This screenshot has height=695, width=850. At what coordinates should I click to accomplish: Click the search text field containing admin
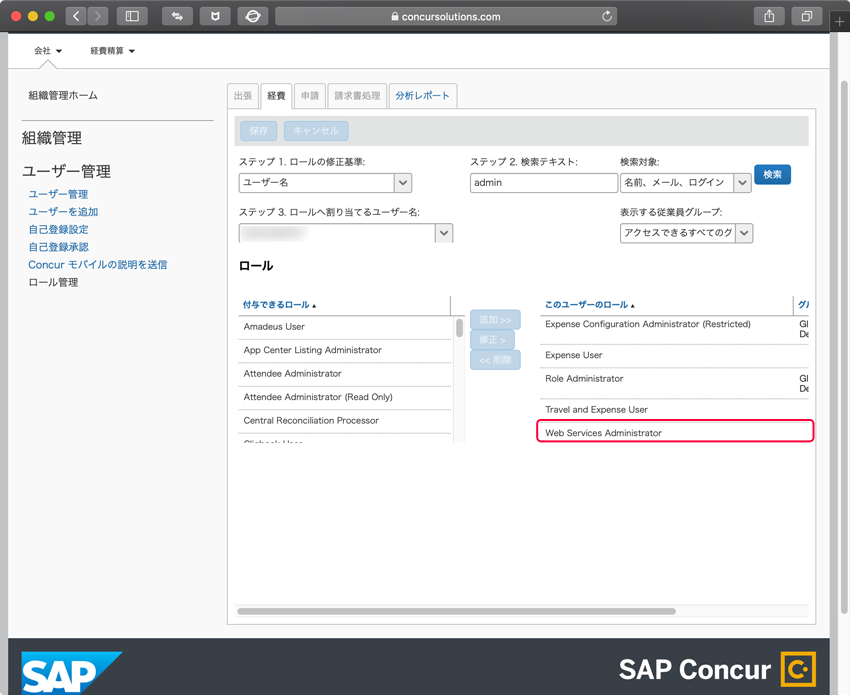(544, 183)
